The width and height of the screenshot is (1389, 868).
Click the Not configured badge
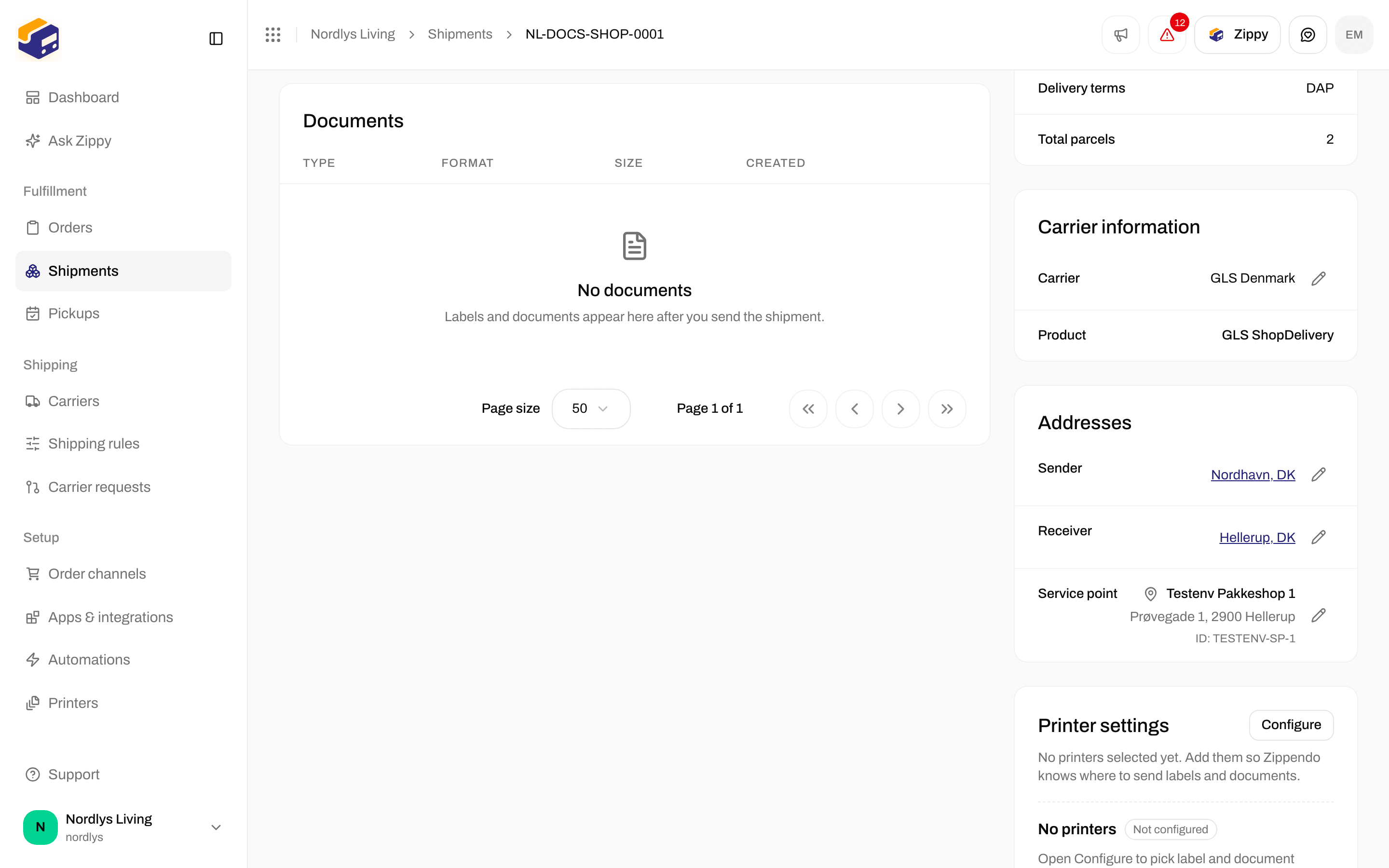point(1171,829)
